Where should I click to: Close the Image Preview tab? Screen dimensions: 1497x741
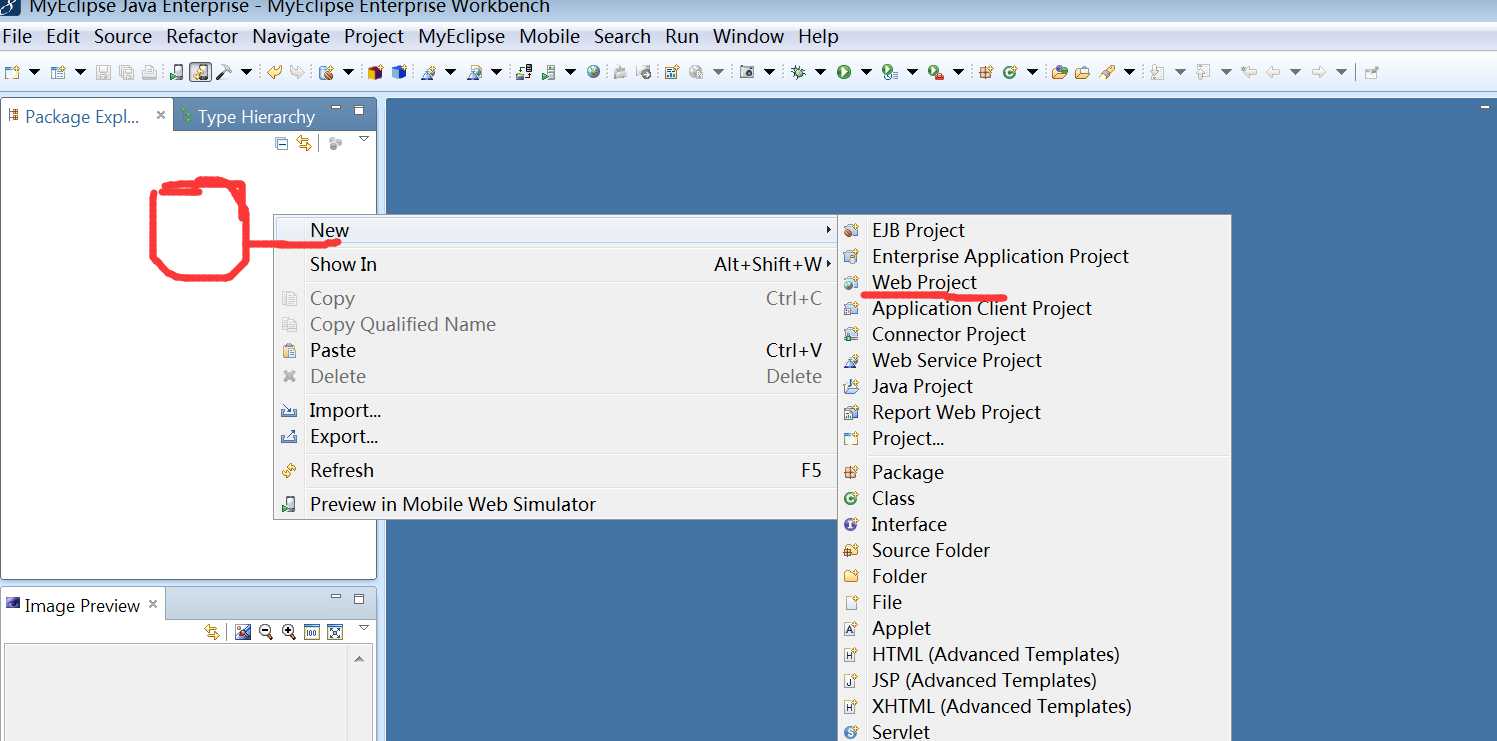click(153, 604)
